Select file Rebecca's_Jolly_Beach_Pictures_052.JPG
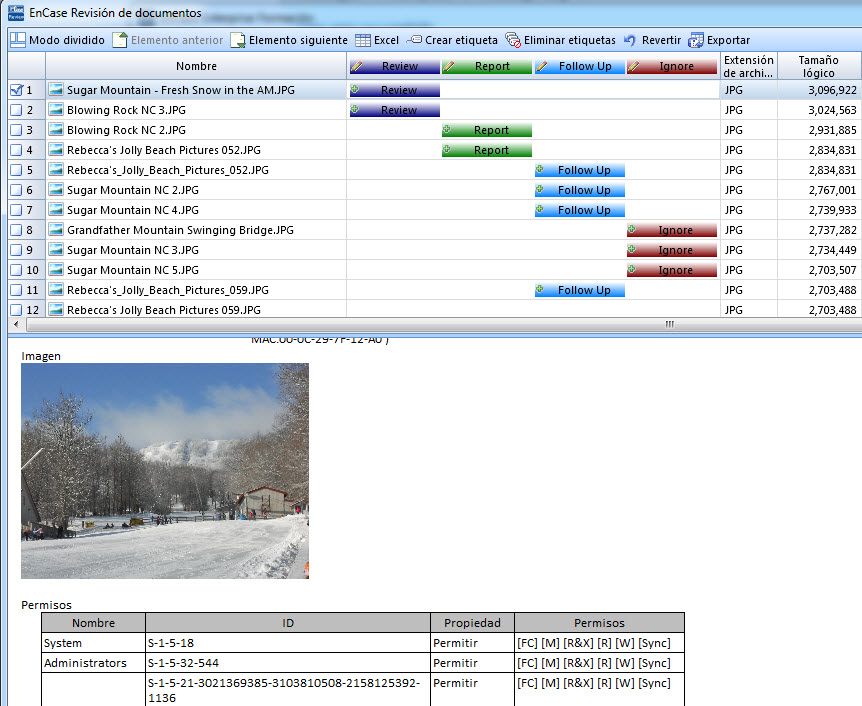This screenshot has height=706, width=862. pyautogui.click(x=168, y=170)
